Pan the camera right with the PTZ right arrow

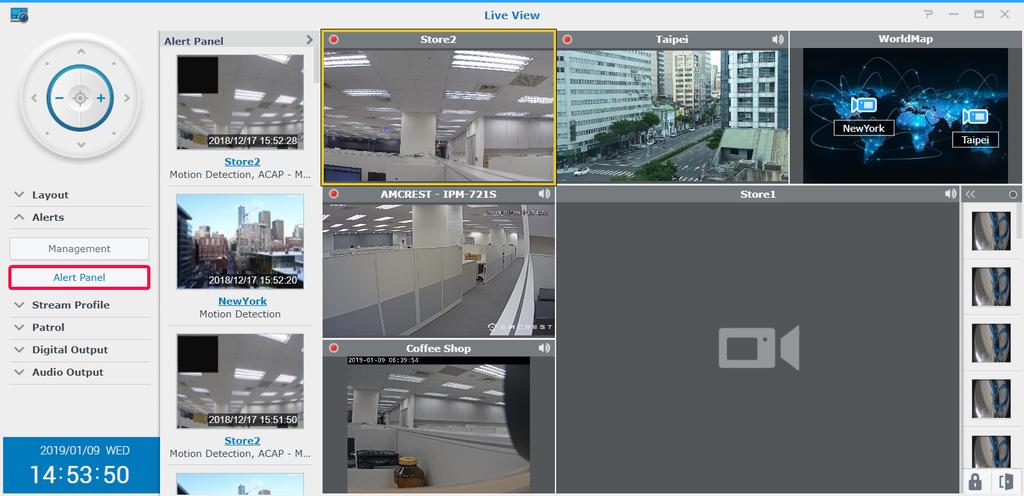127,99
